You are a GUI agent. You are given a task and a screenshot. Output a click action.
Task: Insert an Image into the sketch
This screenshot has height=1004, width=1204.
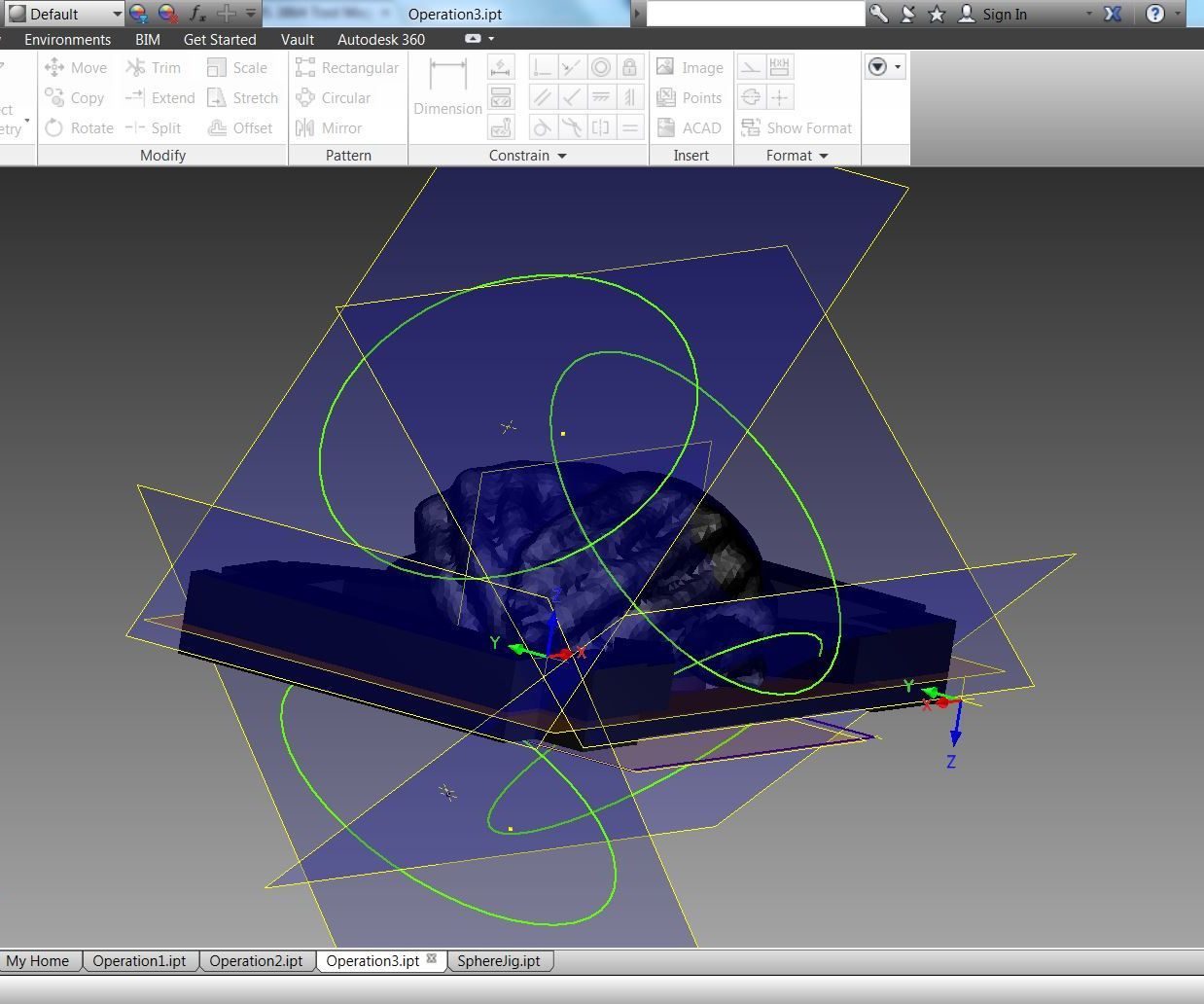[691, 66]
